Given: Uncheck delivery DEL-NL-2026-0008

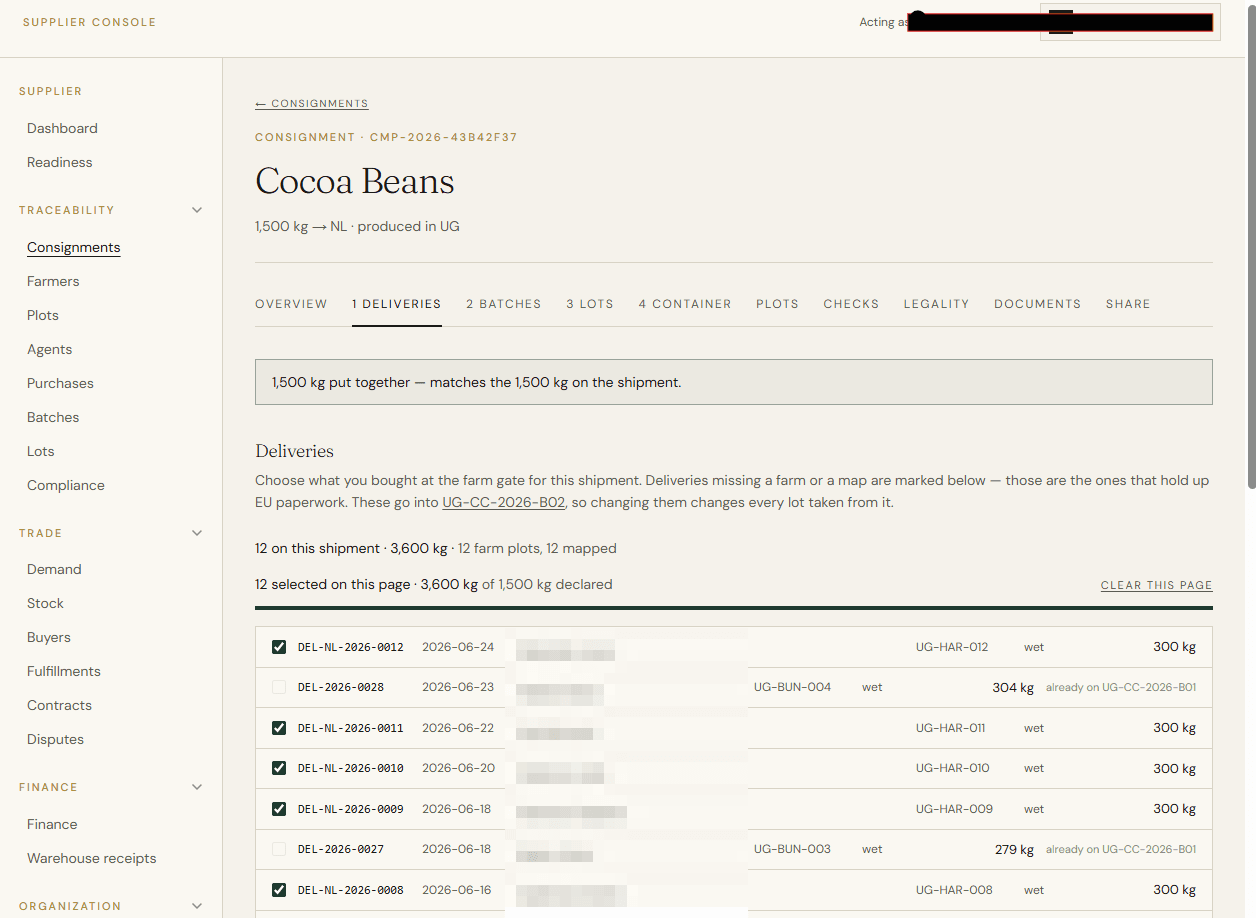Looking at the screenshot, I should click(279, 890).
